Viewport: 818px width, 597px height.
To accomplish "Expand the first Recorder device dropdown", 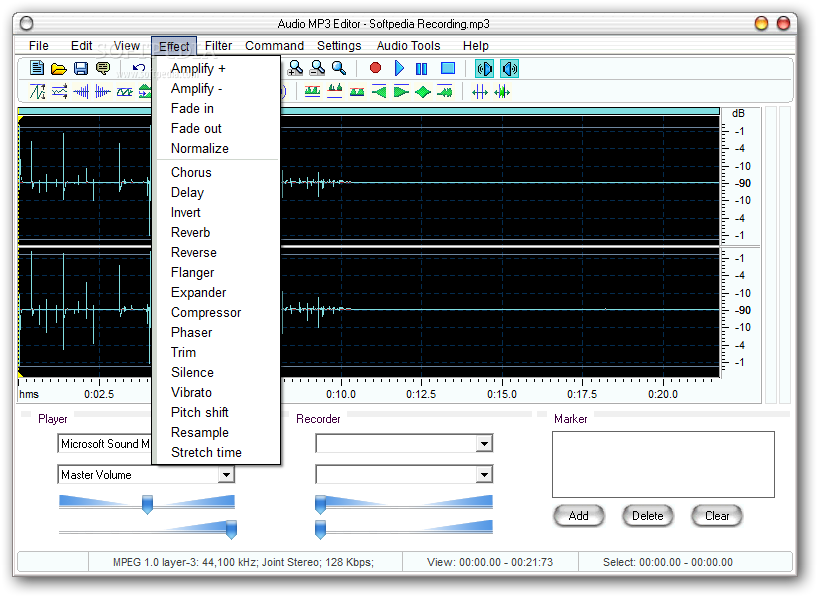I will coord(484,444).
